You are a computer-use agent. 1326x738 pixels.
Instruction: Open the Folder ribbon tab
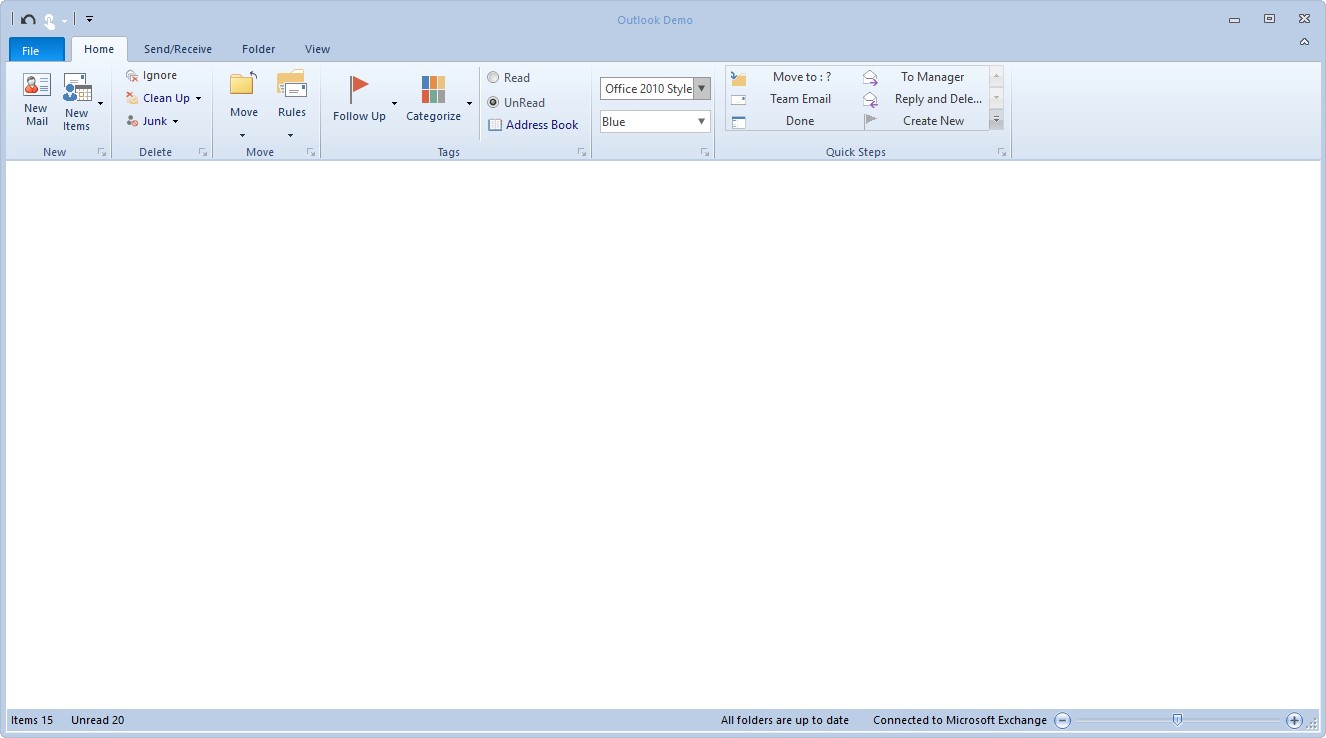click(x=259, y=49)
